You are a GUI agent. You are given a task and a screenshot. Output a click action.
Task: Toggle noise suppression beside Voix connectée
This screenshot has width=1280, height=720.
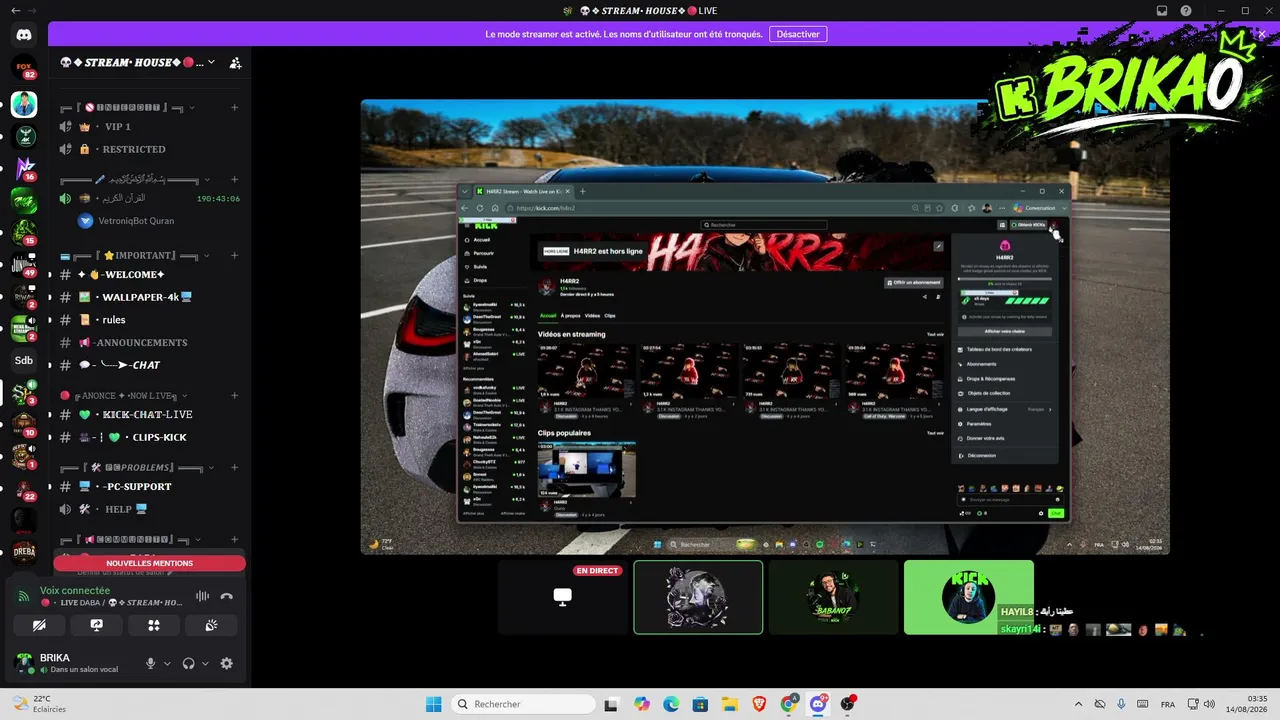pos(202,596)
